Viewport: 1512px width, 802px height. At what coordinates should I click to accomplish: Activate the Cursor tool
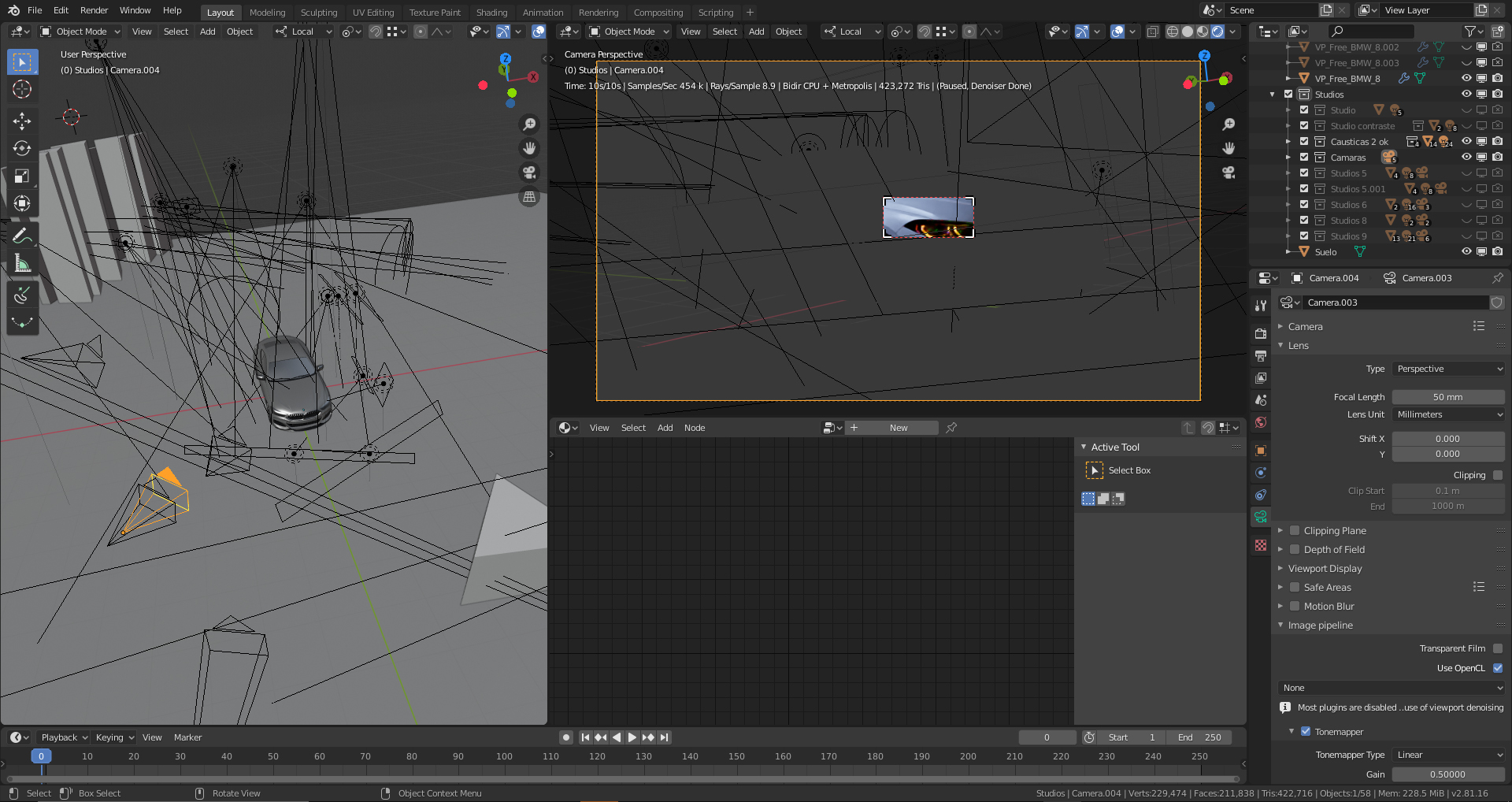22,89
